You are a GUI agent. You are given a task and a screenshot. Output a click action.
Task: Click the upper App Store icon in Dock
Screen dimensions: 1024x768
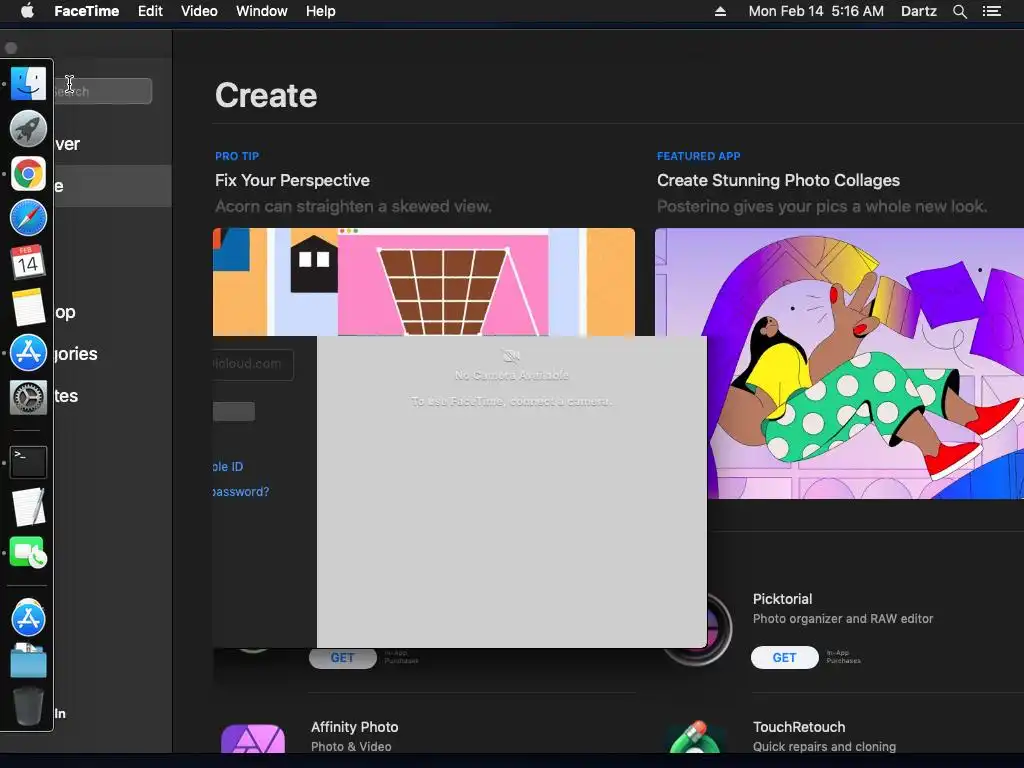tap(28, 353)
